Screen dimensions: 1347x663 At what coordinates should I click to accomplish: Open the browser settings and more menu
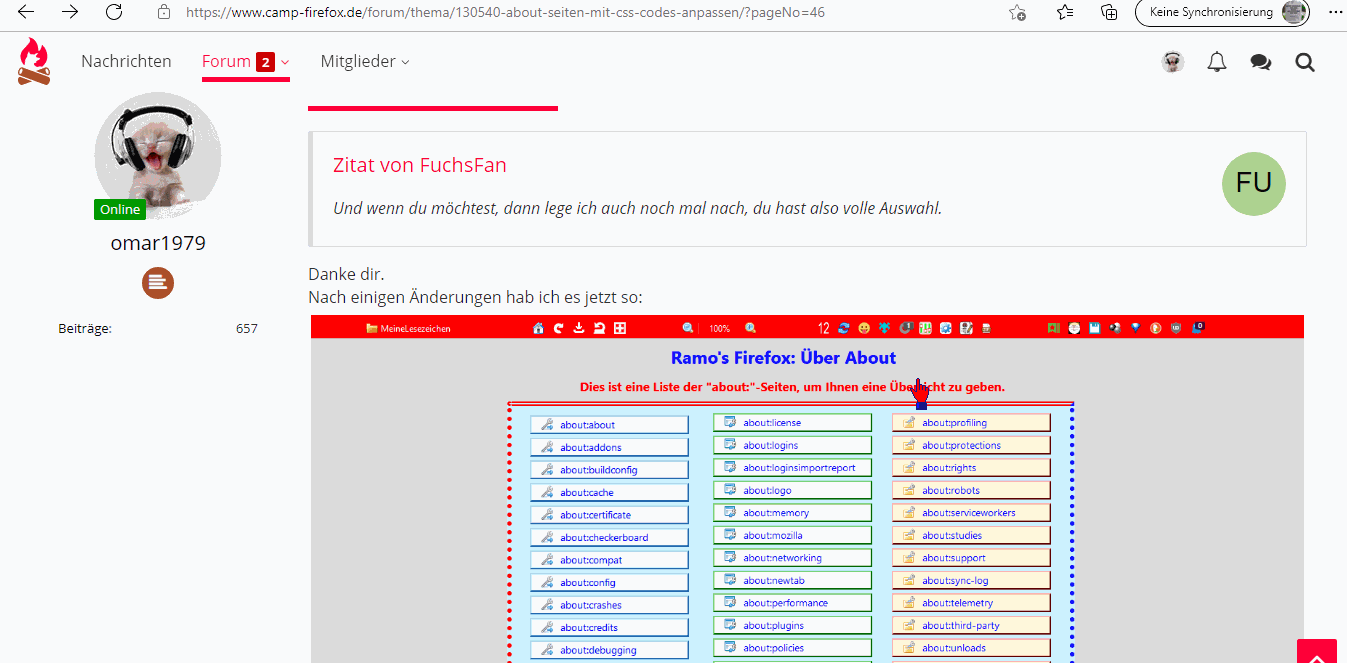coord(1335,13)
